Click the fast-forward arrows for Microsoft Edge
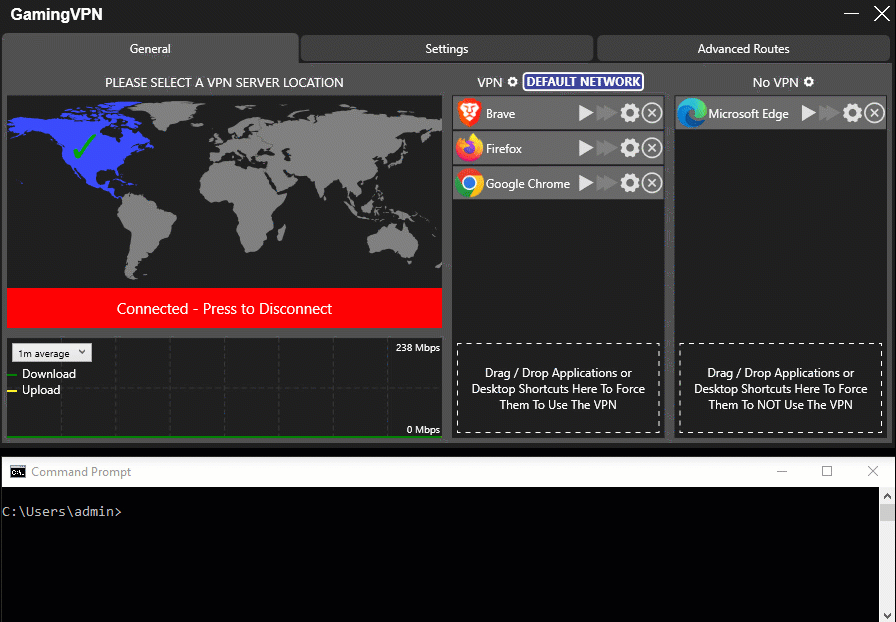896x622 pixels. point(829,114)
